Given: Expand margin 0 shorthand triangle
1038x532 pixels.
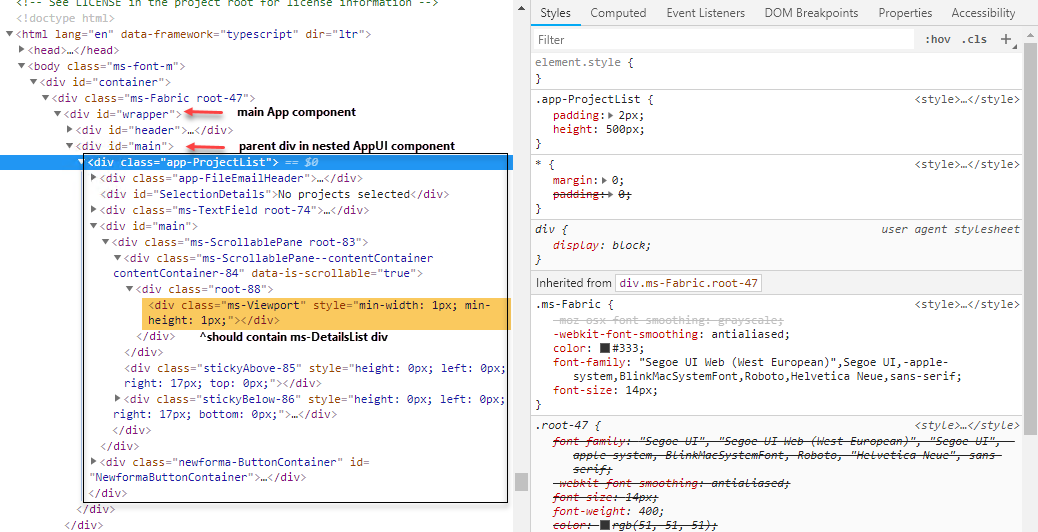Looking at the screenshot, I should pos(606,180).
